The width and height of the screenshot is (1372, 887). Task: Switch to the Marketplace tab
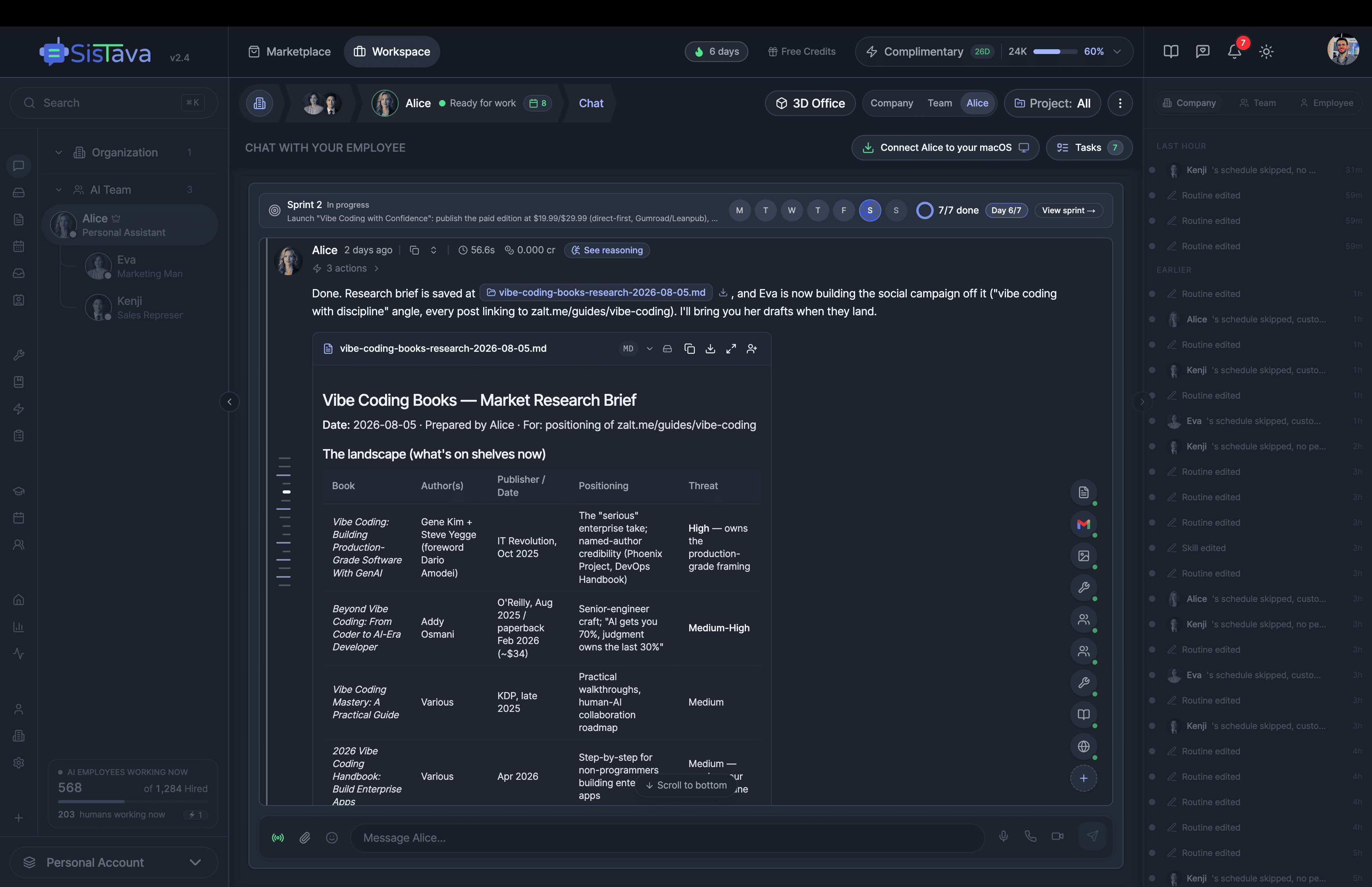289,51
